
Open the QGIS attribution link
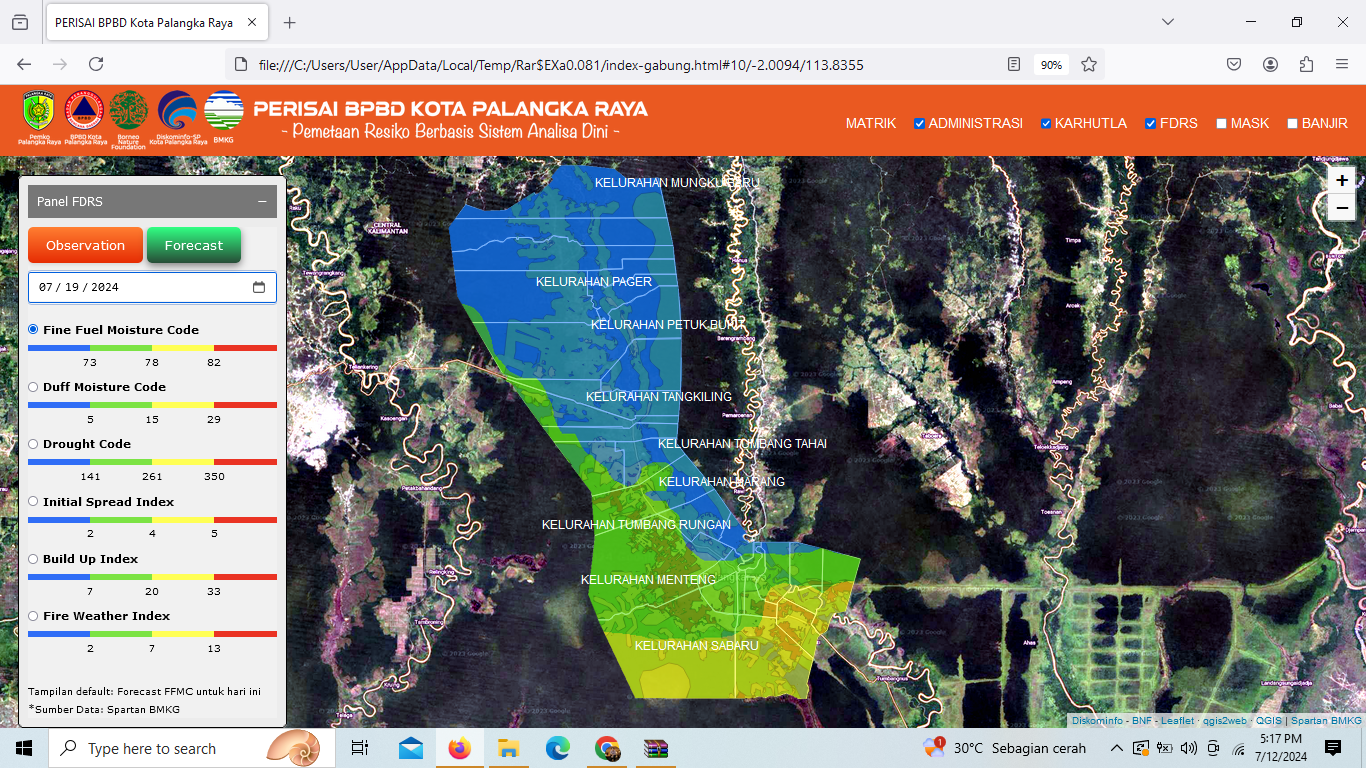point(1268,720)
